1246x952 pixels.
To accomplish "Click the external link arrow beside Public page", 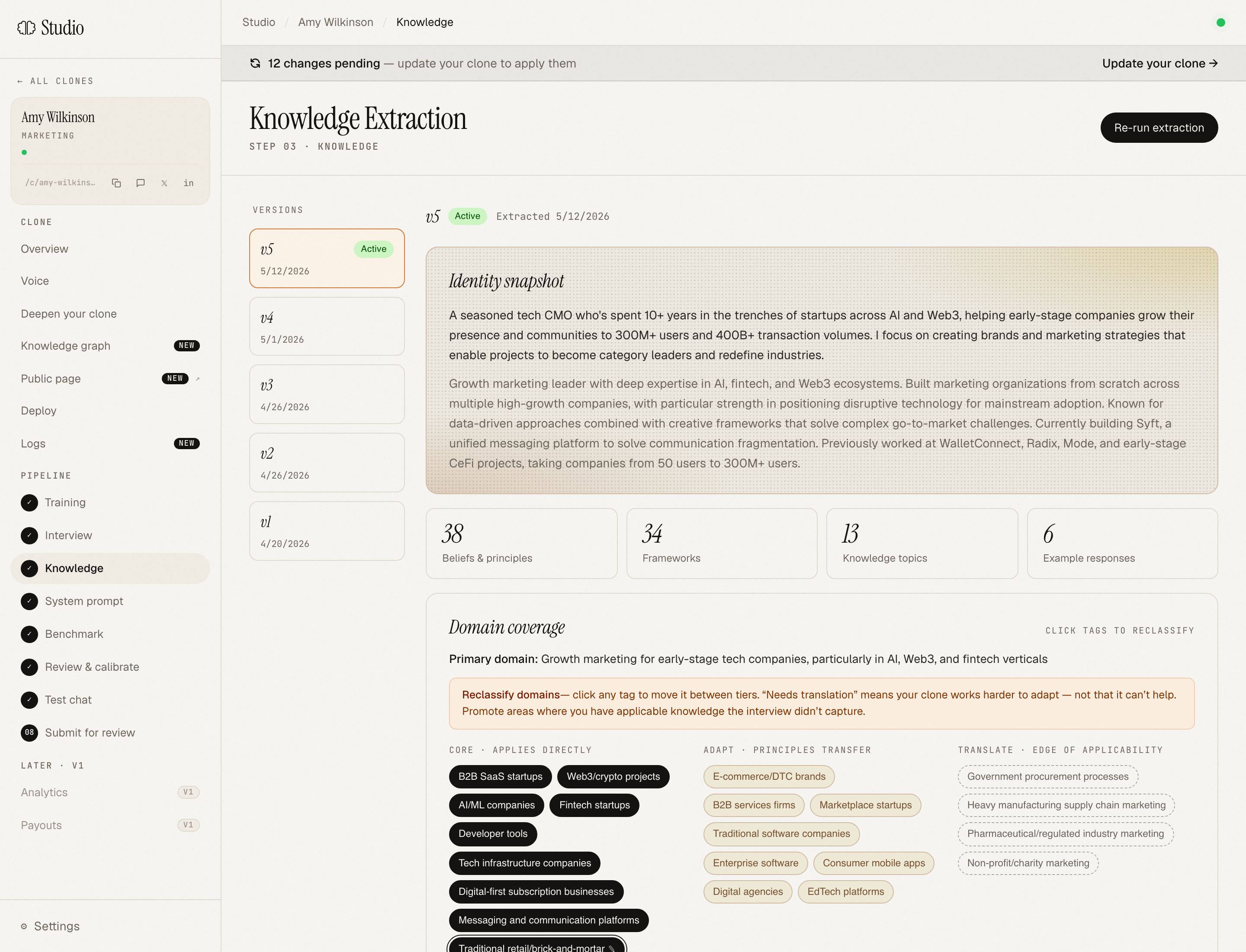I will coord(198,379).
